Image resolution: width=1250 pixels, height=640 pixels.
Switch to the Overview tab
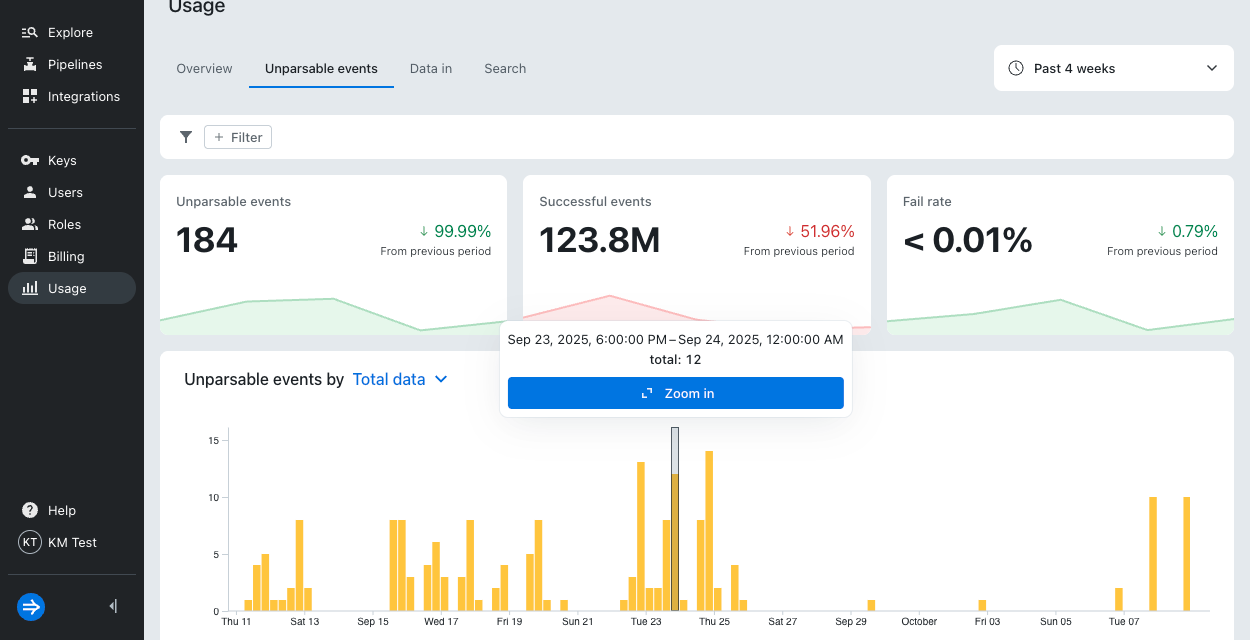[x=204, y=69]
